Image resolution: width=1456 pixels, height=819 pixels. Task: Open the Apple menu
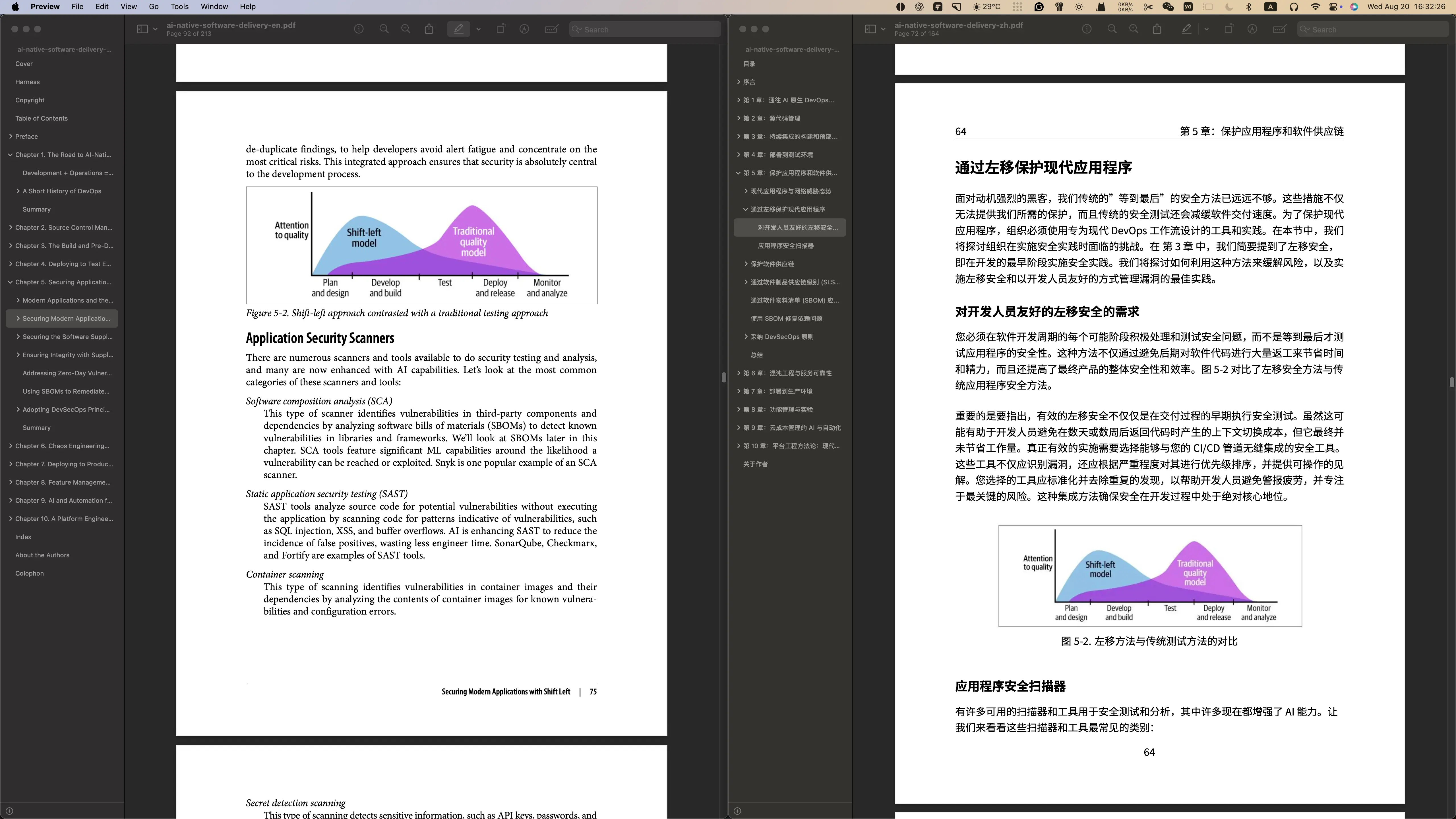[x=15, y=7]
